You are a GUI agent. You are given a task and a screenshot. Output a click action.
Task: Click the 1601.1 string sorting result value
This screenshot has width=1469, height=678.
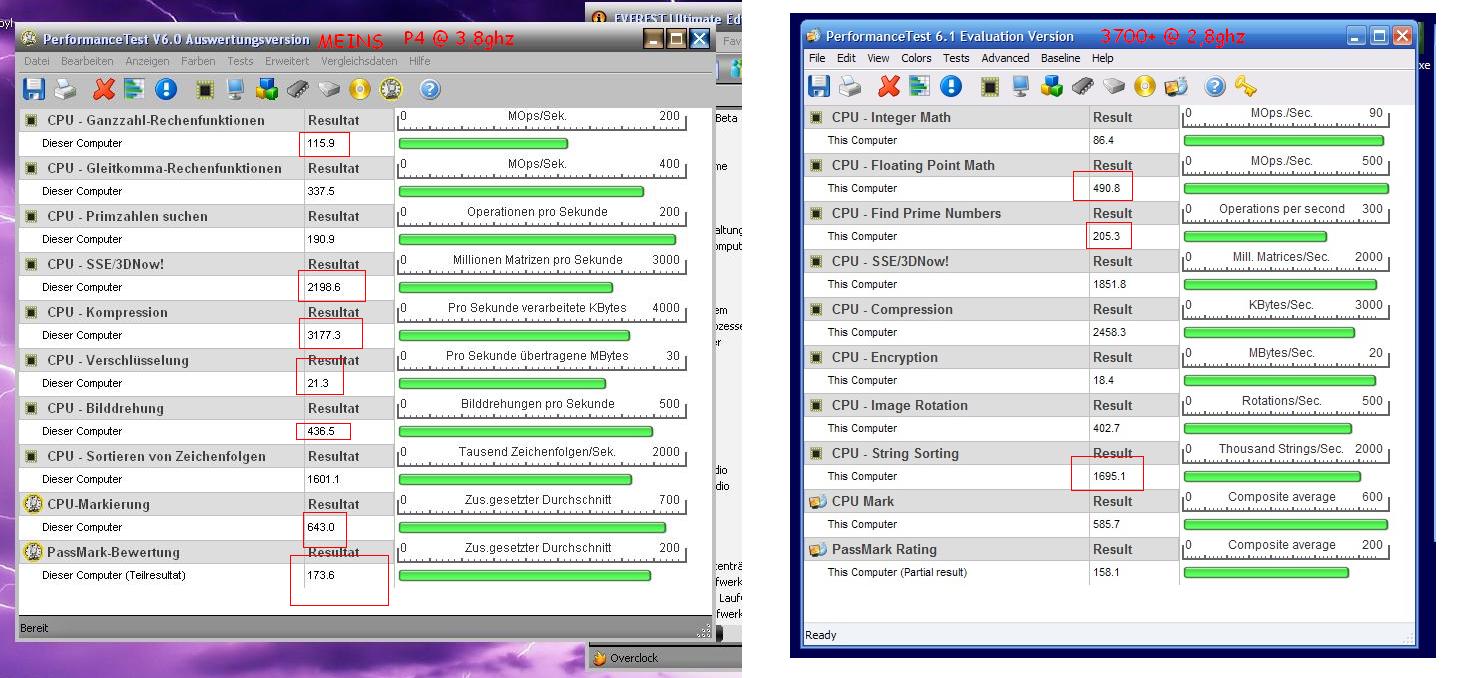323,479
